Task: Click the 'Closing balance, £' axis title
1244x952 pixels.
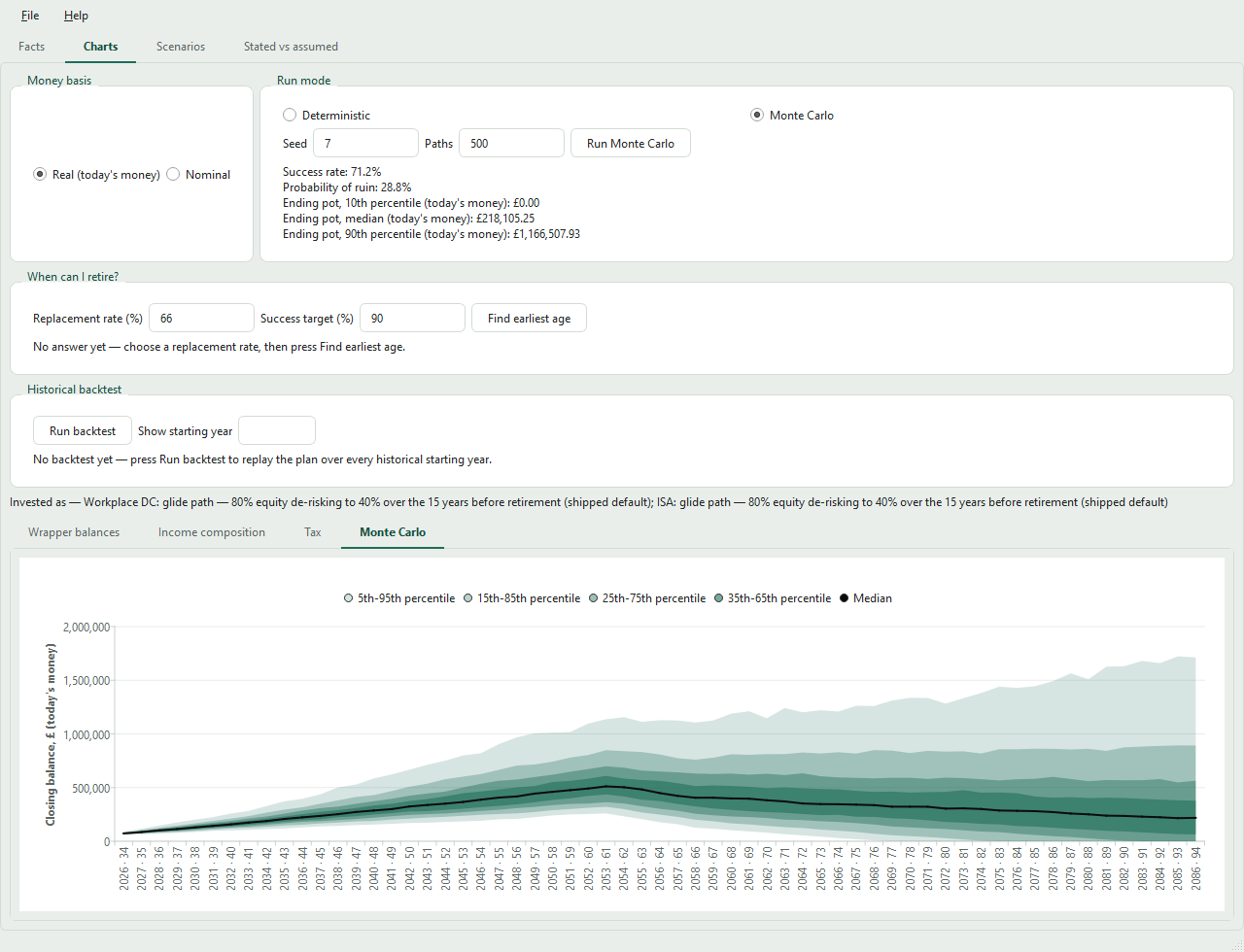Action: coord(51,734)
